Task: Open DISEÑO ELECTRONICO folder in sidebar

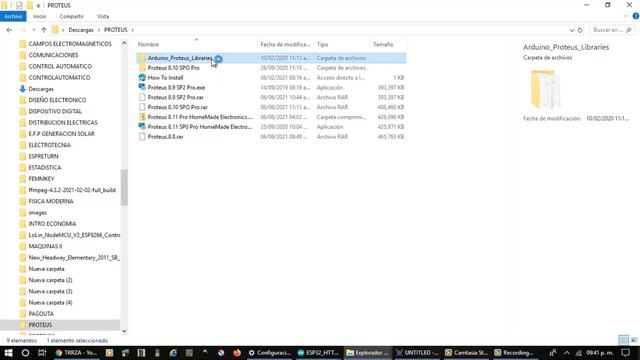Action: pos(57,100)
